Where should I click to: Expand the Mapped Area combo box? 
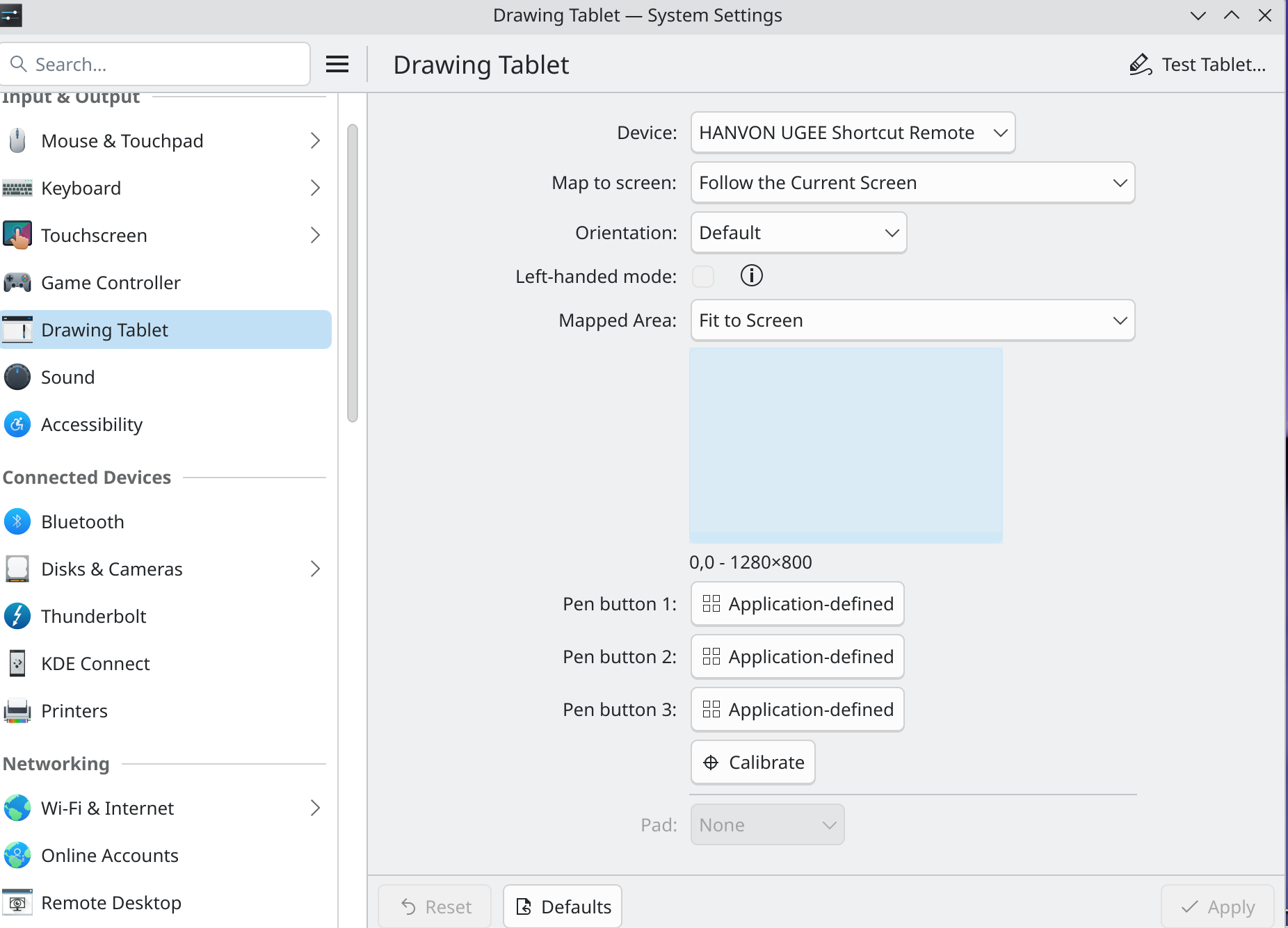pos(912,320)
